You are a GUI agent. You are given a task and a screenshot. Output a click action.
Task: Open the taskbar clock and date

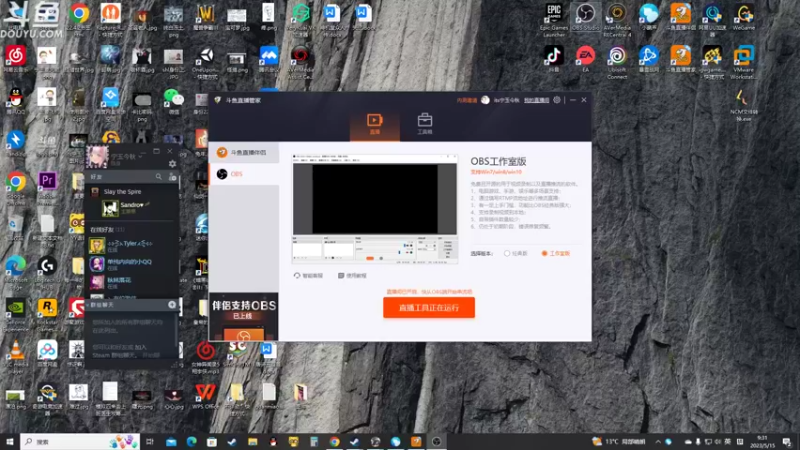pos(762,441)
